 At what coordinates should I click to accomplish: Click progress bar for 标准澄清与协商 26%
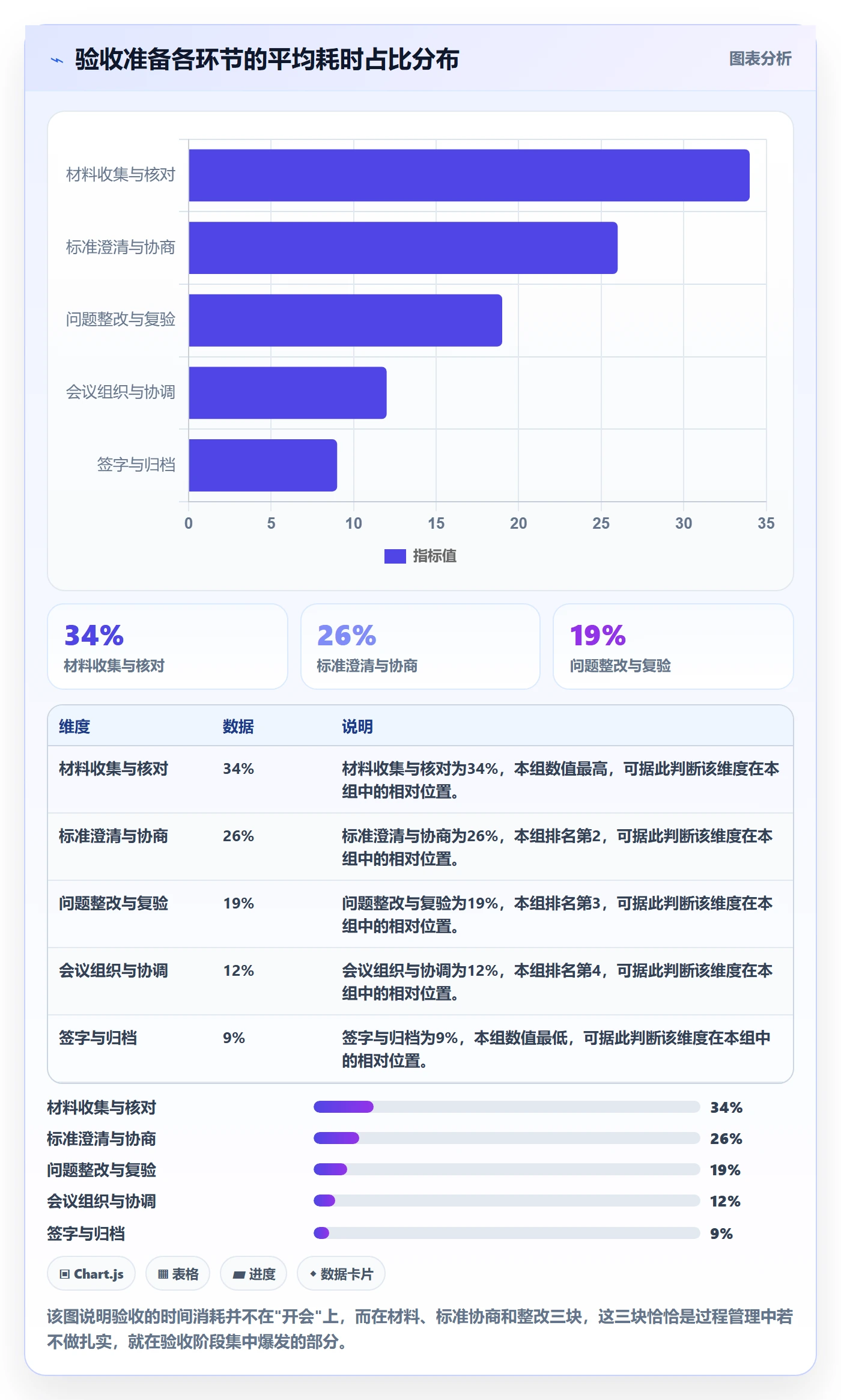507,1138
